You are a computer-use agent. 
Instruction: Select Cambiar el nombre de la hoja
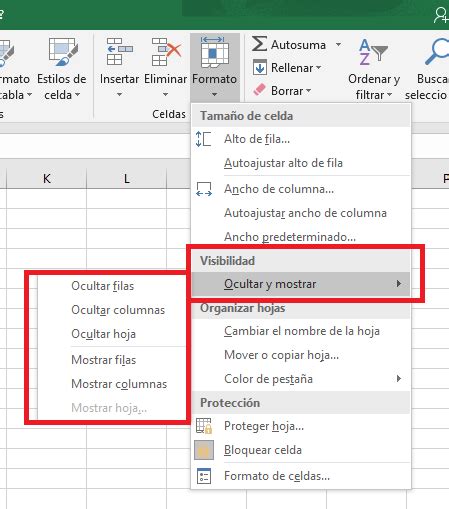301,331
